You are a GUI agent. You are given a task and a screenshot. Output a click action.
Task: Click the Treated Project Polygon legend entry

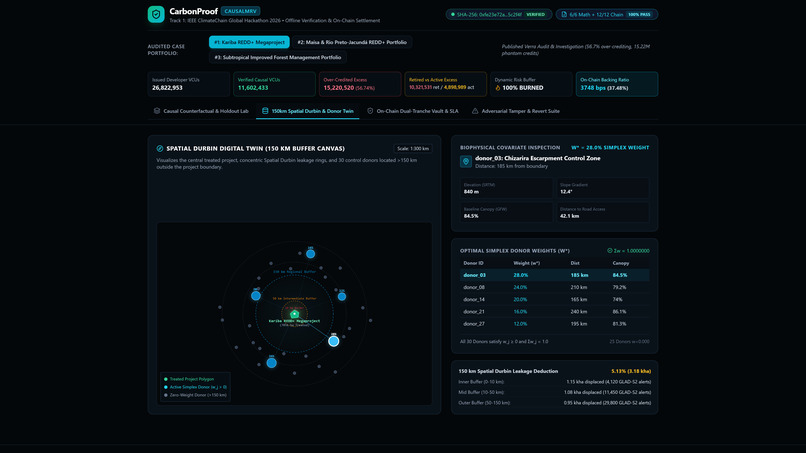(x=188, y=379)
